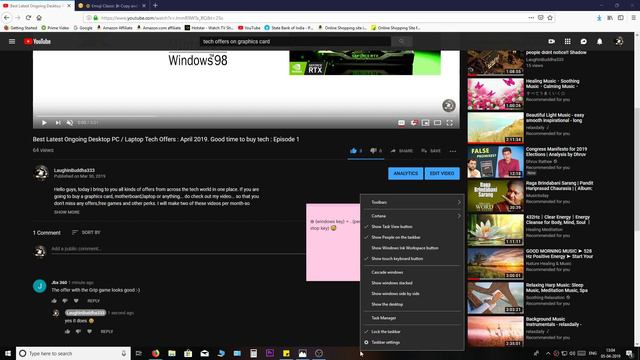This screenshot has width=640, height=360.
Task: Bookmark this page with the star
Action: 550,18
